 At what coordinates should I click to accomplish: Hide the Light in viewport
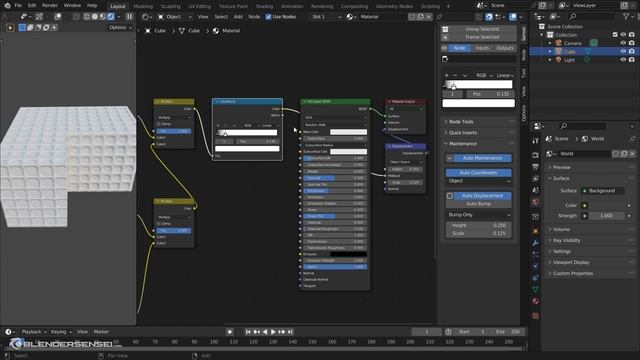click(x=623, y=60)
